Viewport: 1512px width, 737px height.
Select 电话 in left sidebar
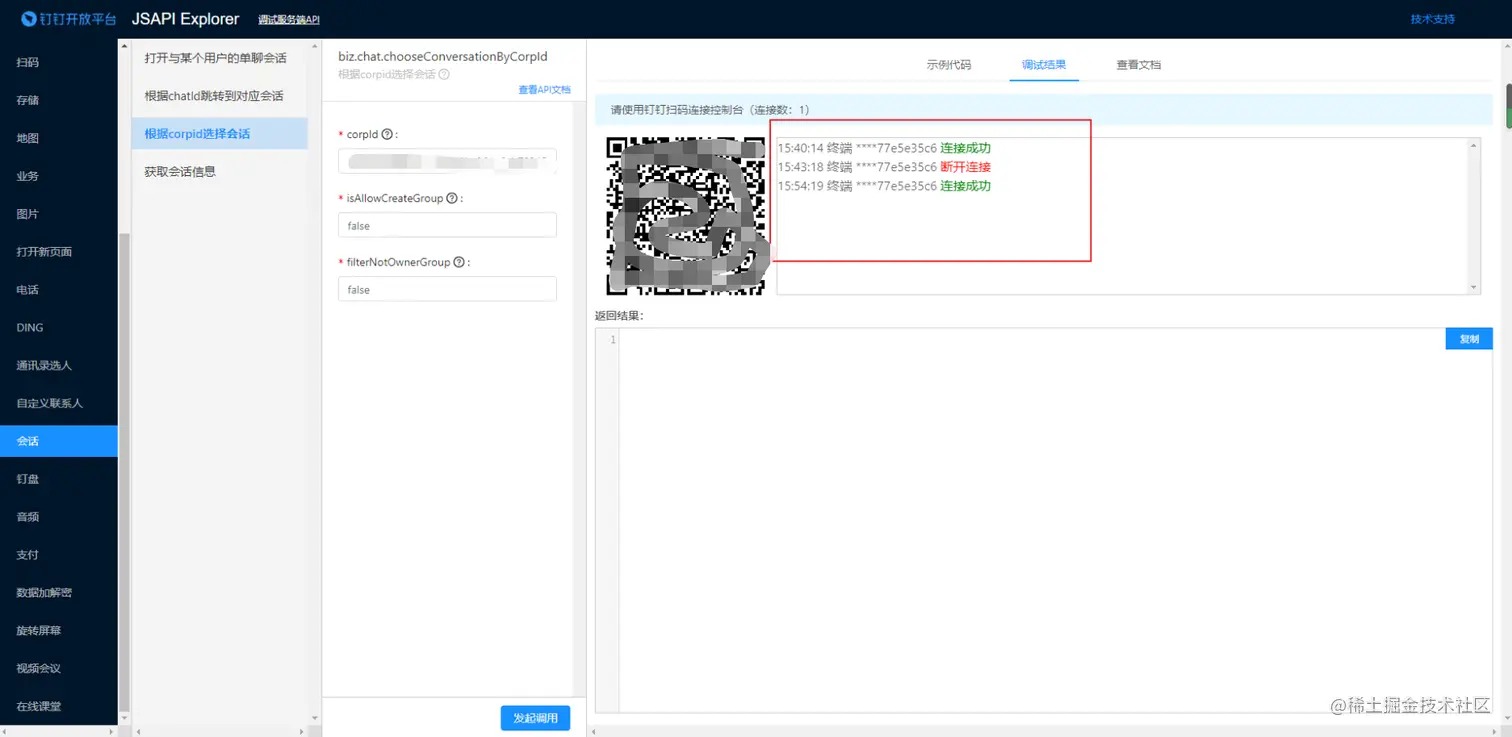pyautogui.click(x=59, y=290)
